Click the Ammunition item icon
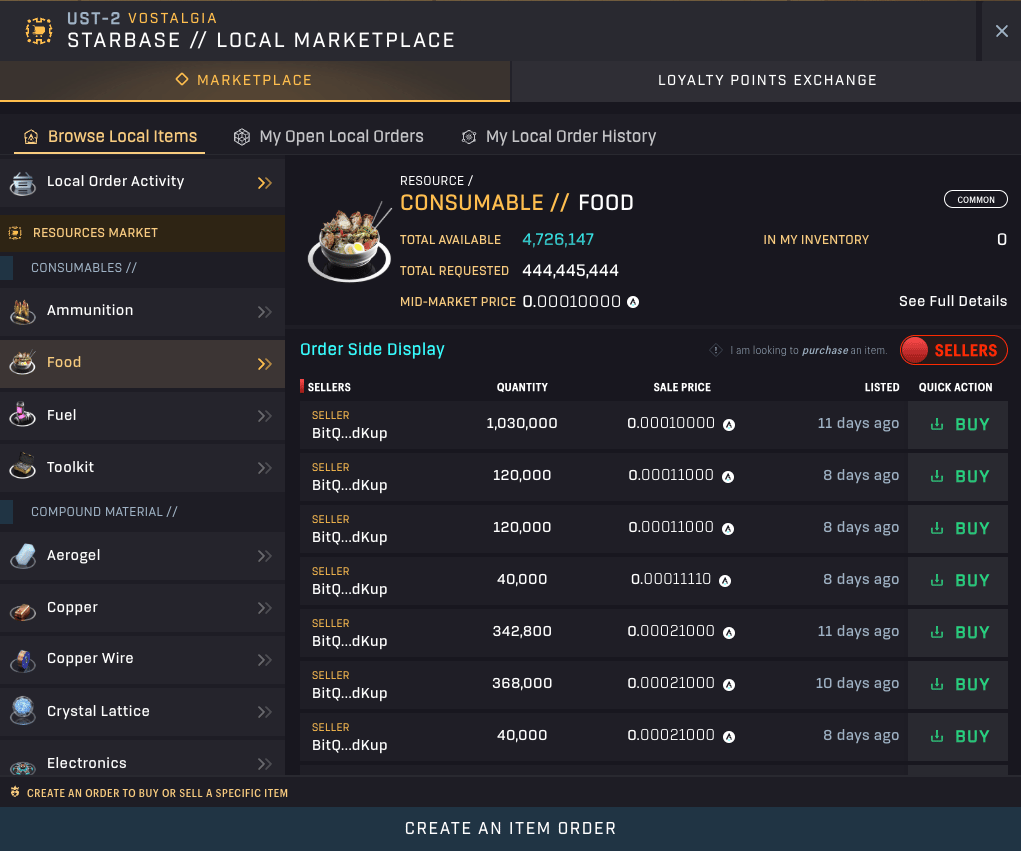The height and width of the screenshot is (851, 1021). pyautogui.click(x=23, y=312)
